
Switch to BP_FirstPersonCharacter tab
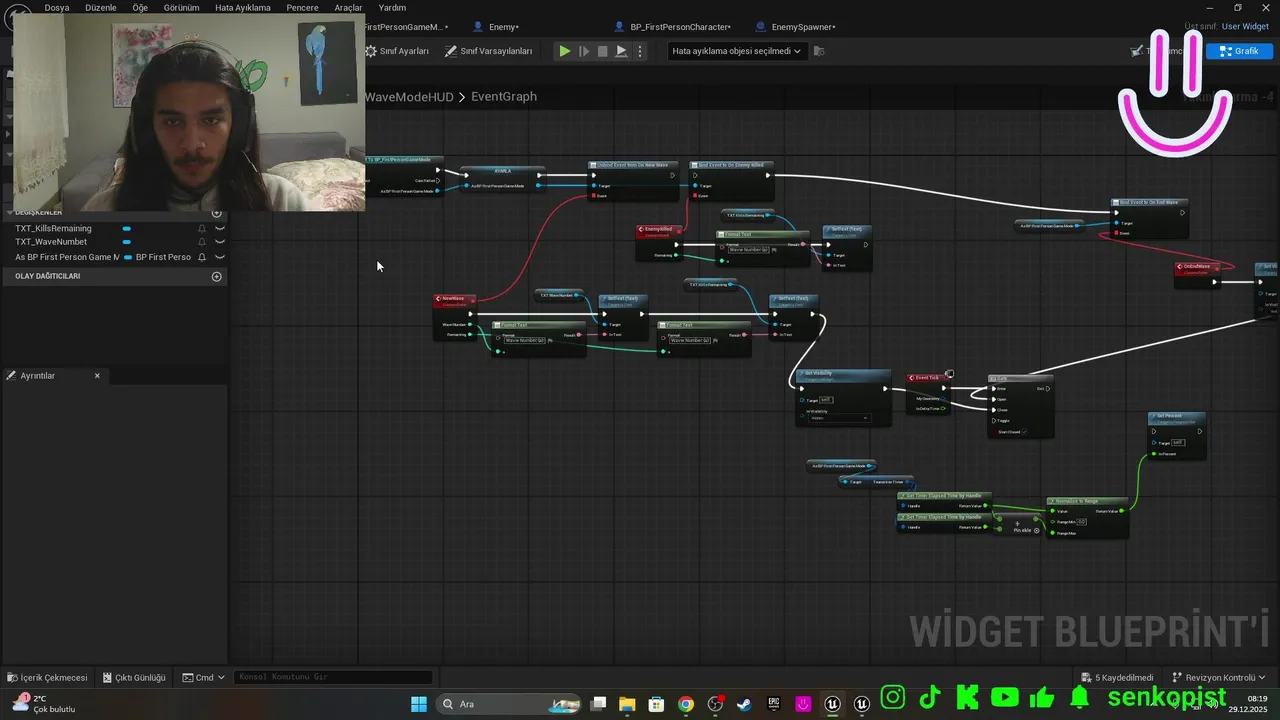(675, 27)
